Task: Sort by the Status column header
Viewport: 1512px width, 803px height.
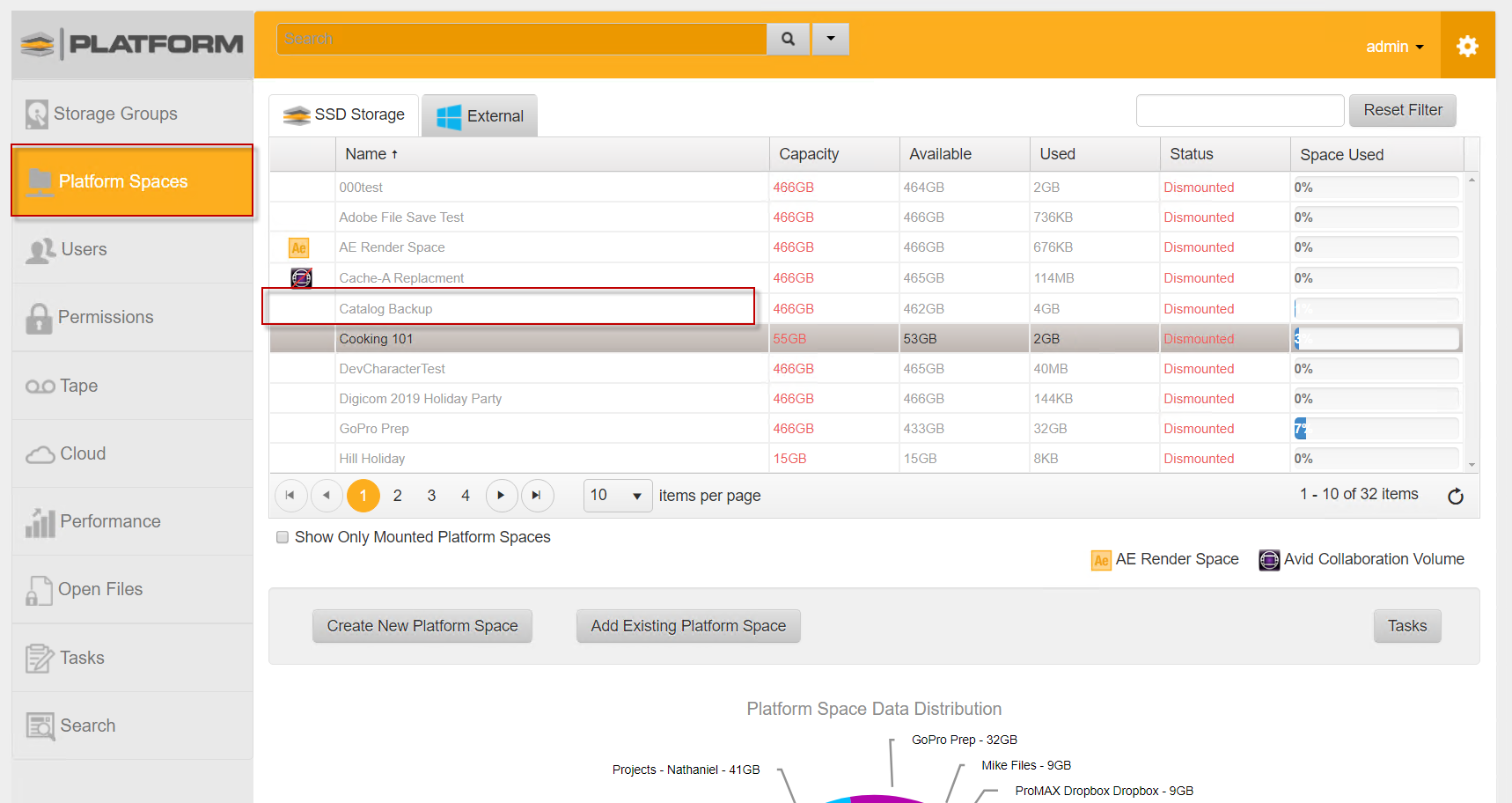Action: [1225, 154]
